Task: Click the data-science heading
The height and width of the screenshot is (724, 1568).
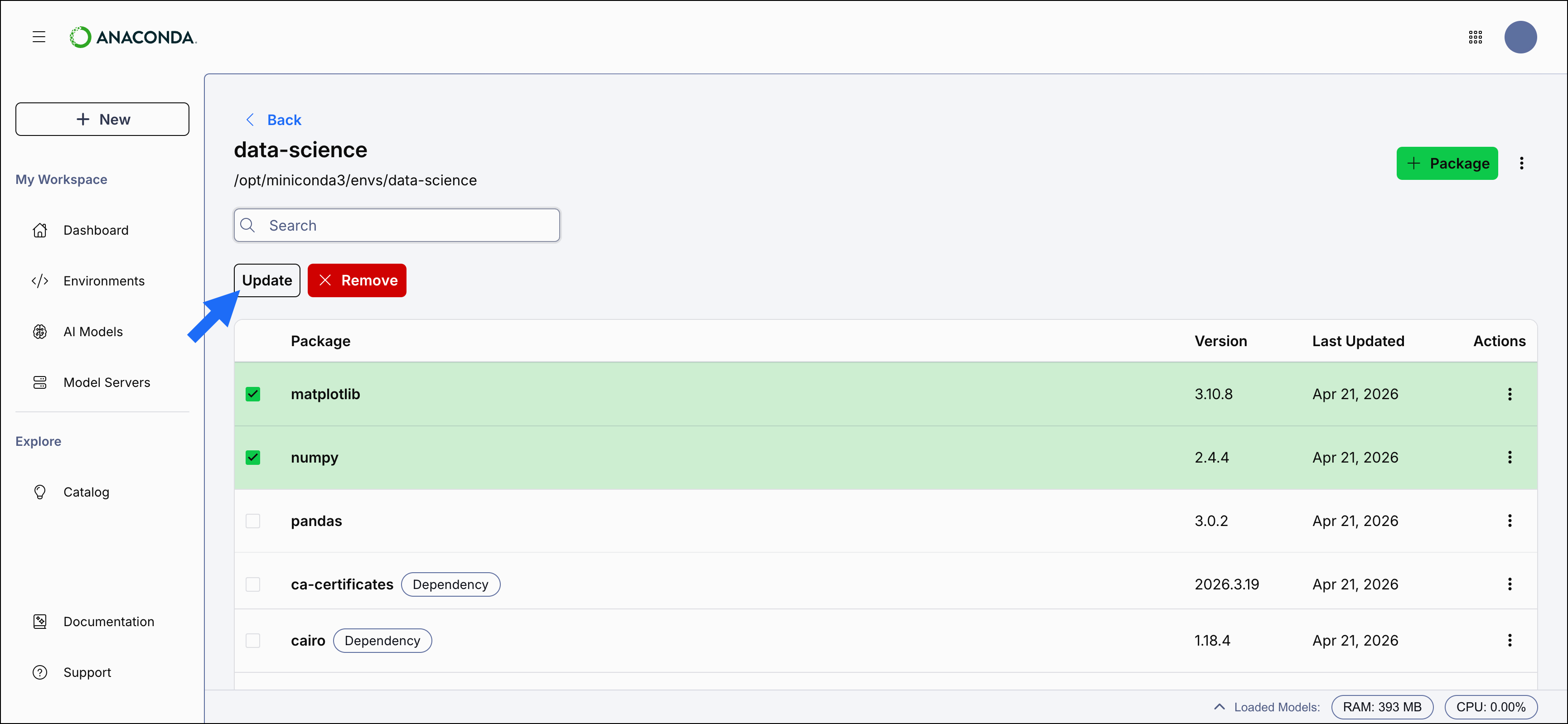Action: point(300,150)
